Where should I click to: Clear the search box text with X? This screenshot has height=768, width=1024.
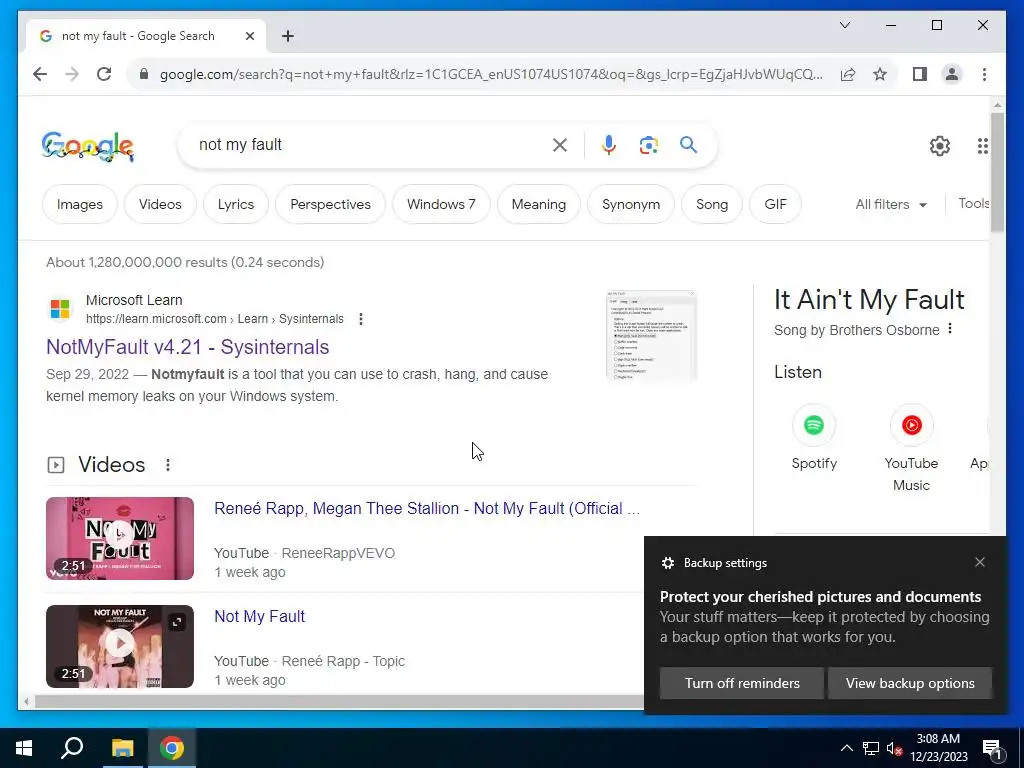click(560, 145)
